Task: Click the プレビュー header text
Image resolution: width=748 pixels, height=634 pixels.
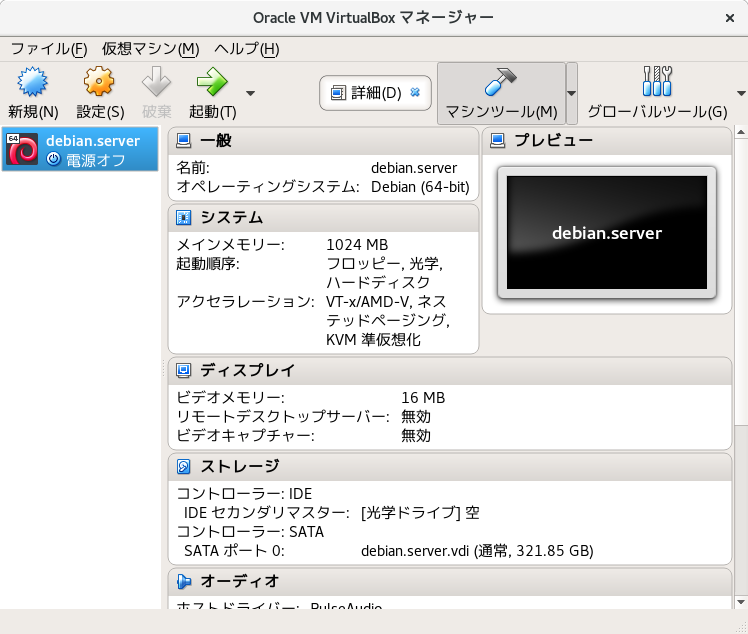Action: pos(553,140)
